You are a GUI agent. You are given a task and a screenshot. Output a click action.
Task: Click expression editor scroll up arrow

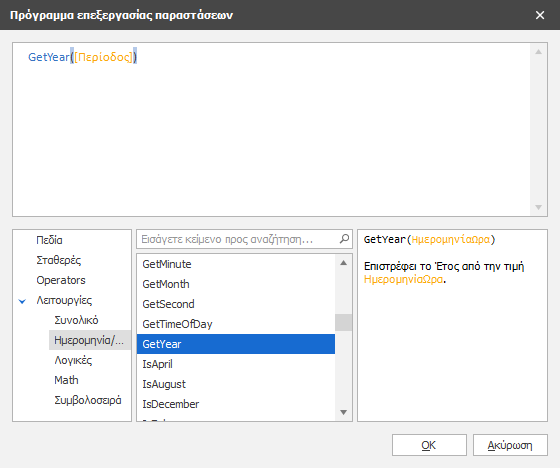coord(539,52)
